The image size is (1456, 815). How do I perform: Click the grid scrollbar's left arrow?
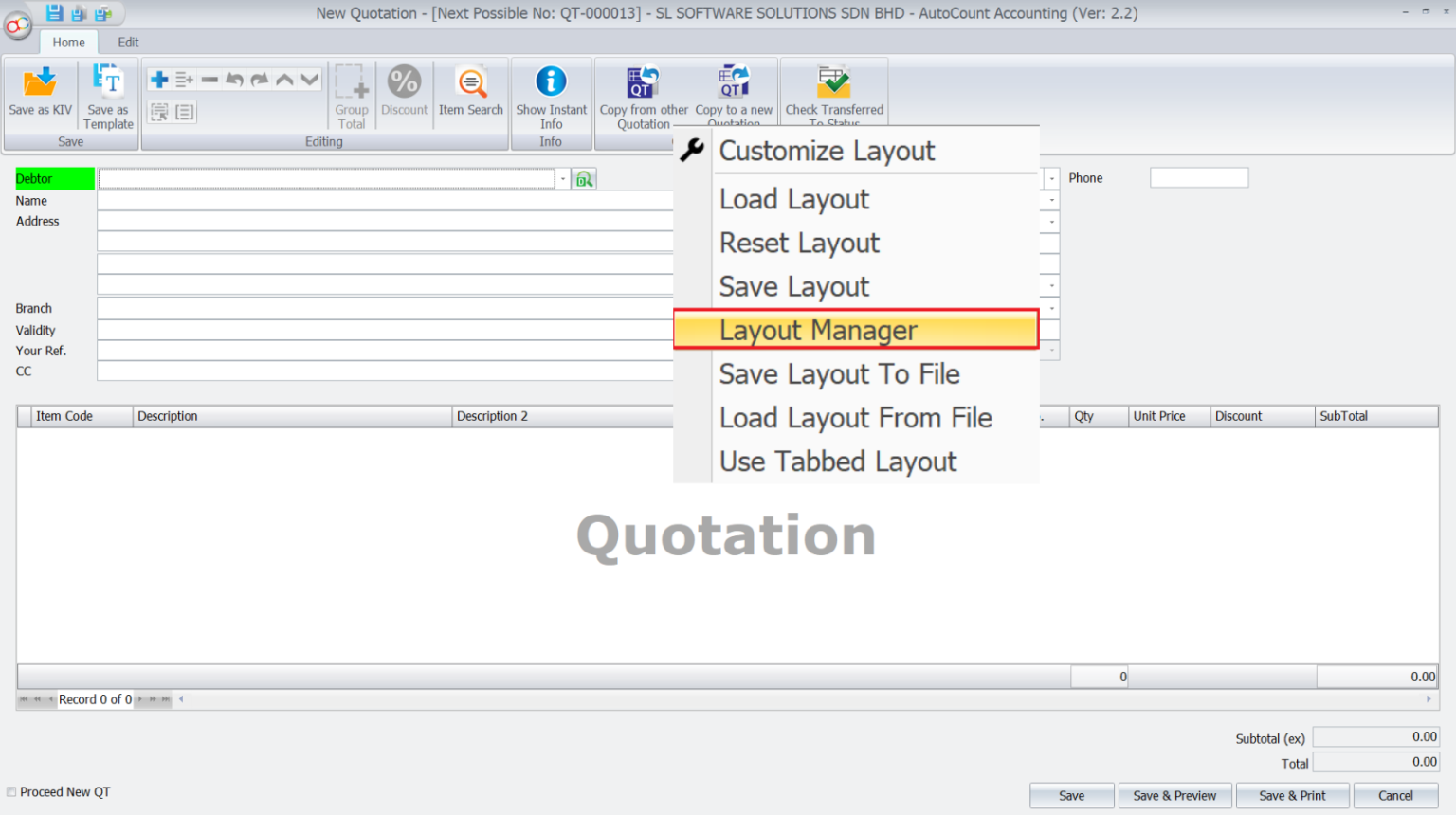(x=181, y=699)
